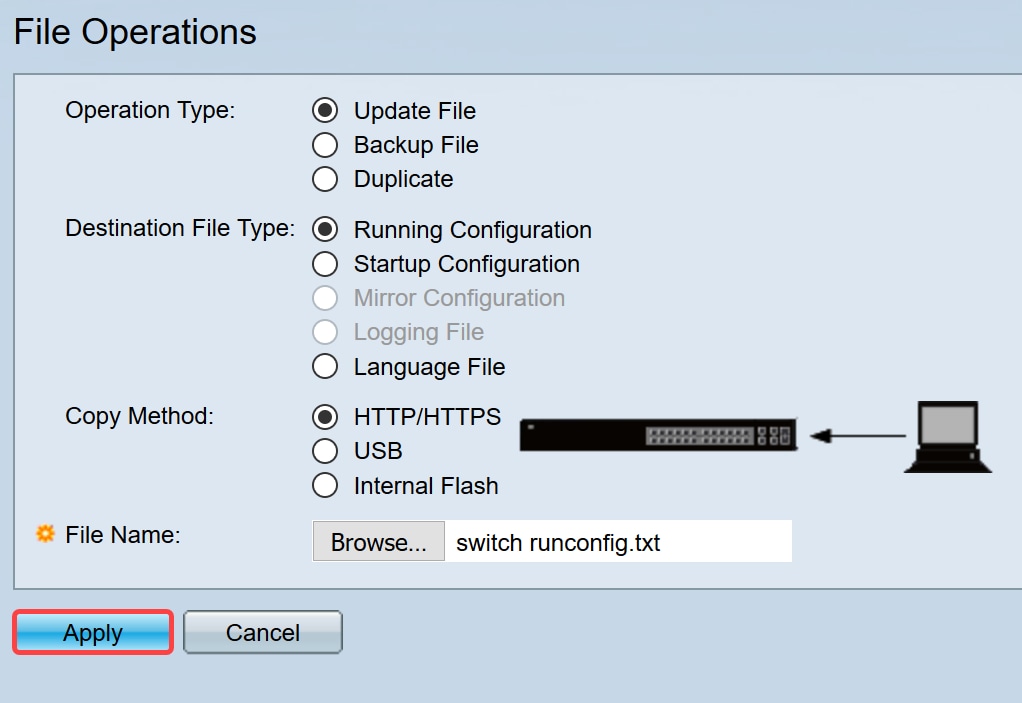Select HTTP/HTTPS copy method

tap(325, 417)
